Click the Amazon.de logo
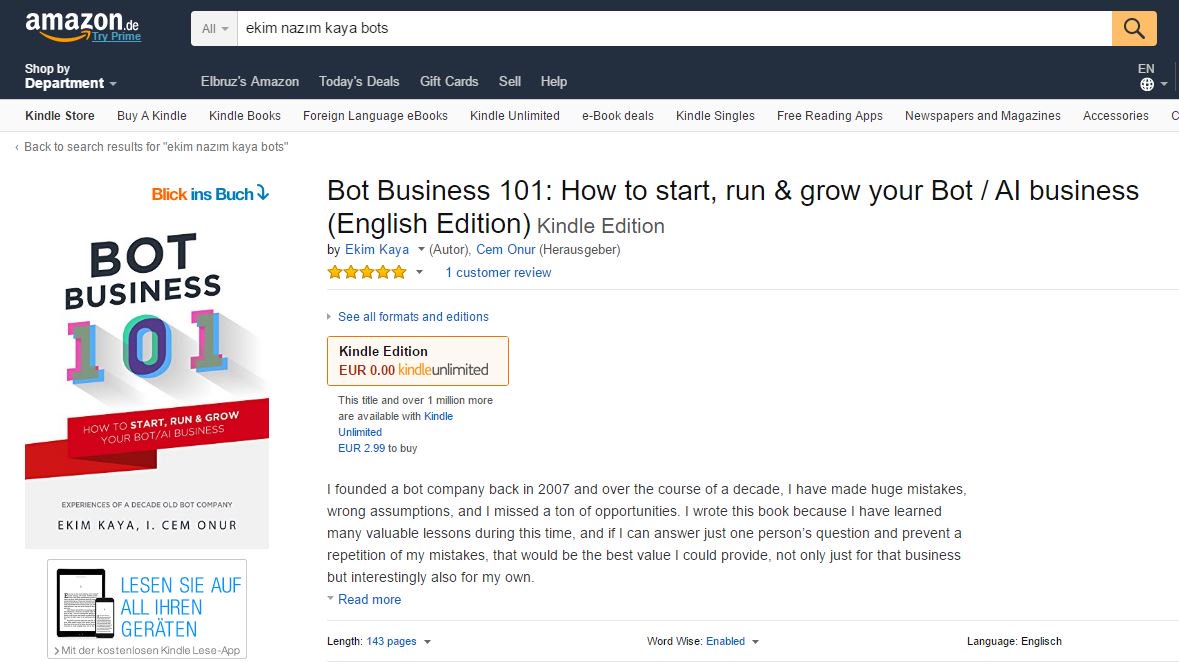 [81, 24]
